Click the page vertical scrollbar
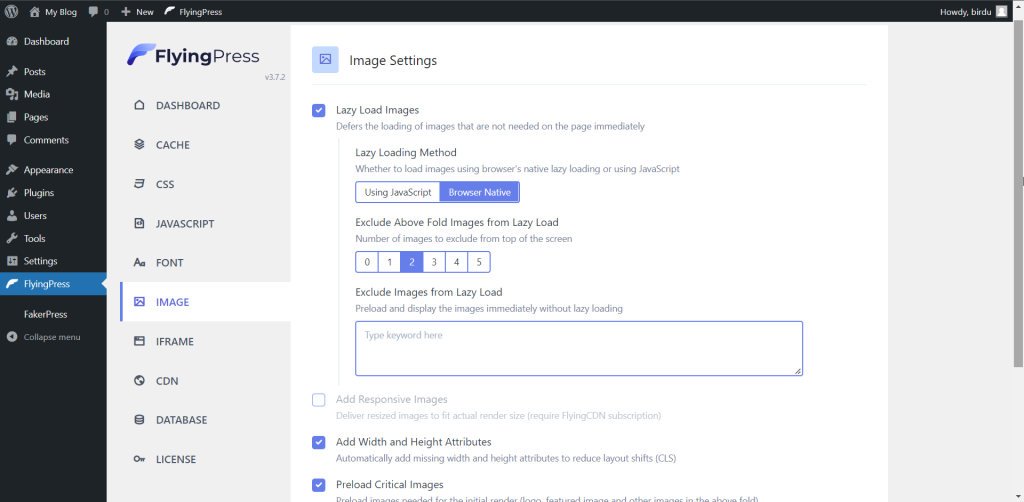 [x=1020, y=196]
